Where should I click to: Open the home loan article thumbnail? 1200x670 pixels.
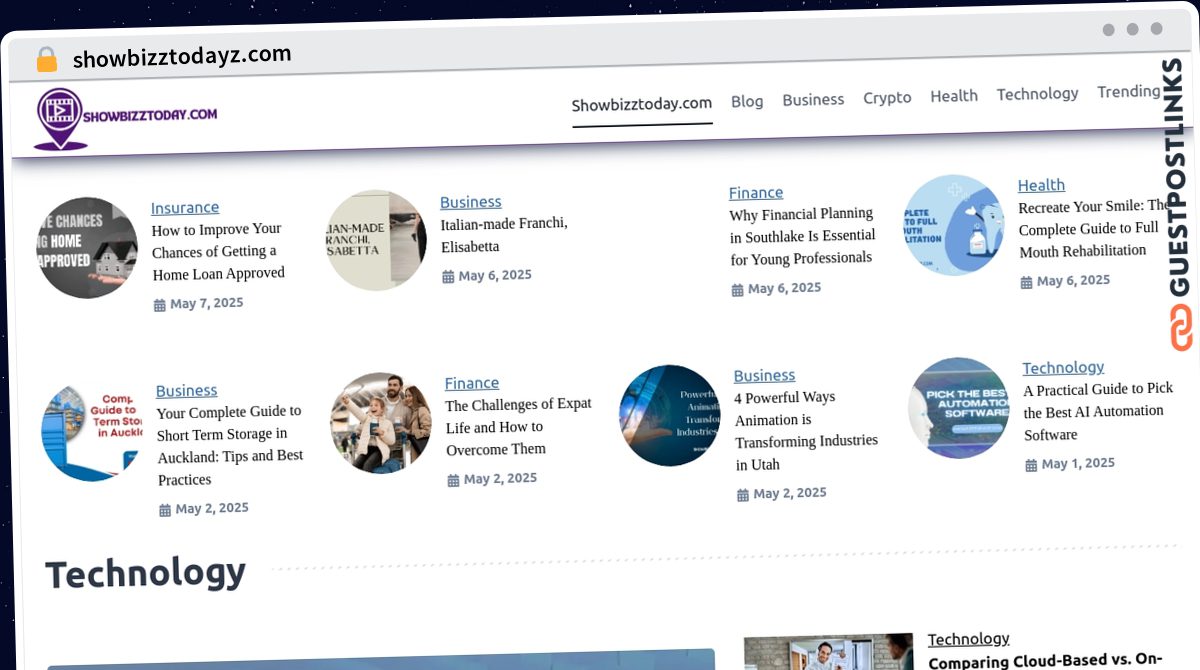click(87, 247)
